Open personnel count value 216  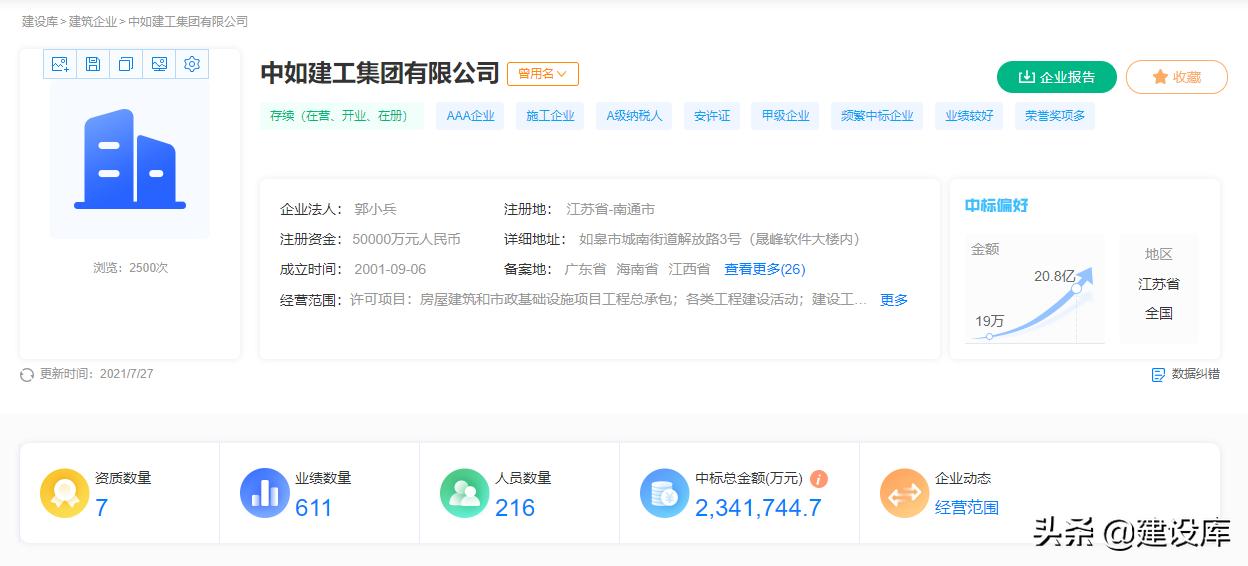(x=515, y=508)
